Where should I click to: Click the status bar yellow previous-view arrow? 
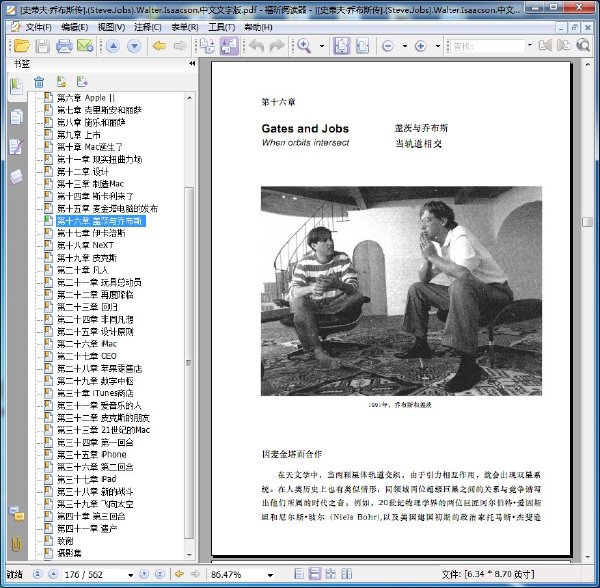pos(179,574)
